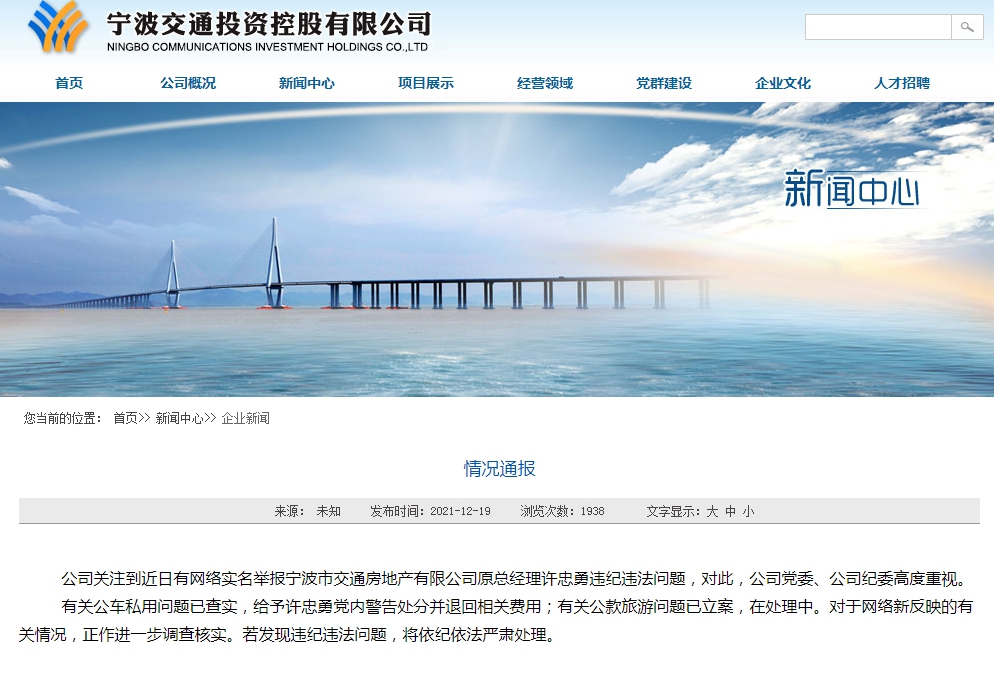Open the 项目展示 navigation menu

(x=424, y=84)
